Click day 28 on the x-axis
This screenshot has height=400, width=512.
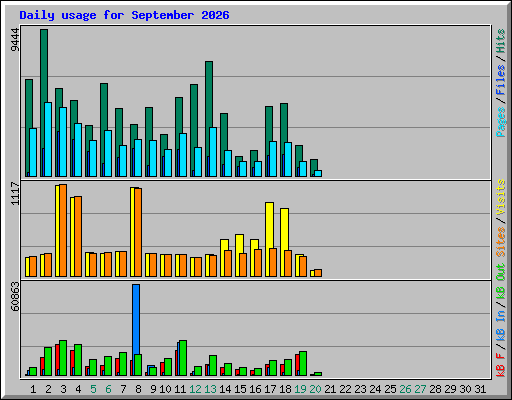click(435, 389)
